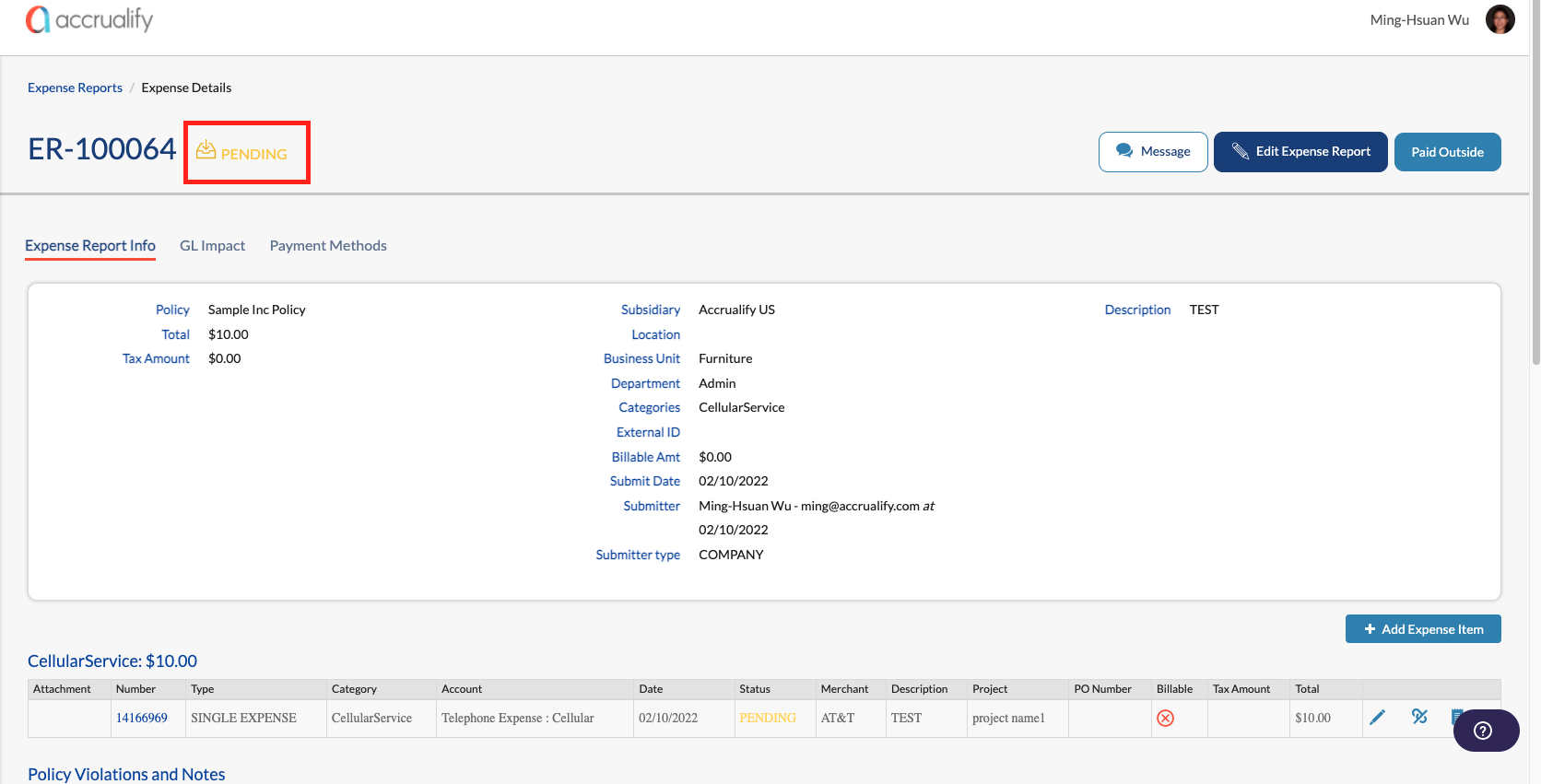Viewport: 1541px width, 784px height.
Task: Switch to the GL Impact tab
Action: point(212,246)
